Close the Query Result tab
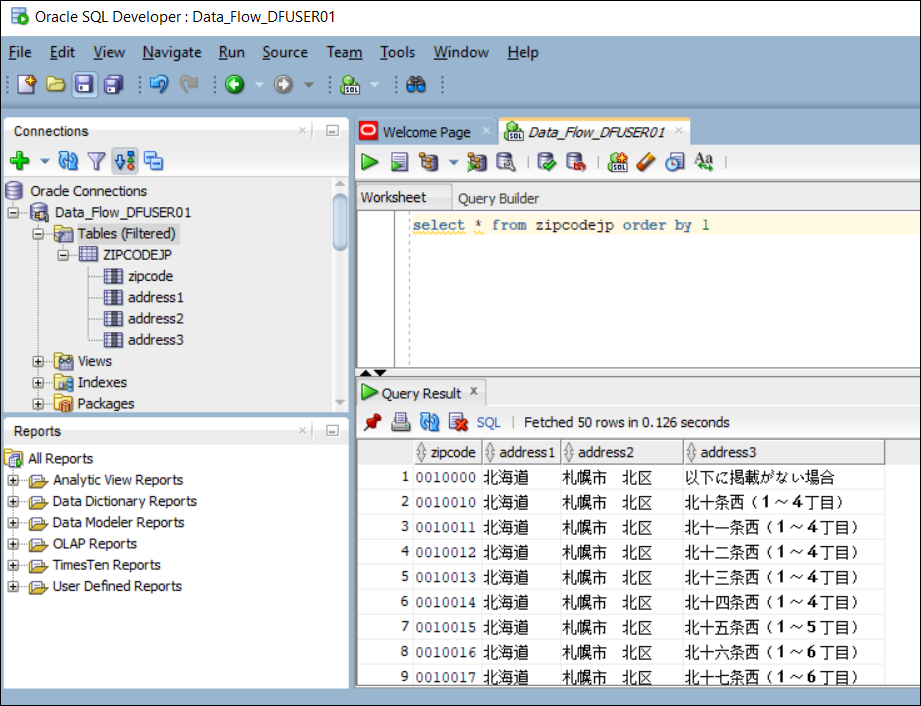 473,391
